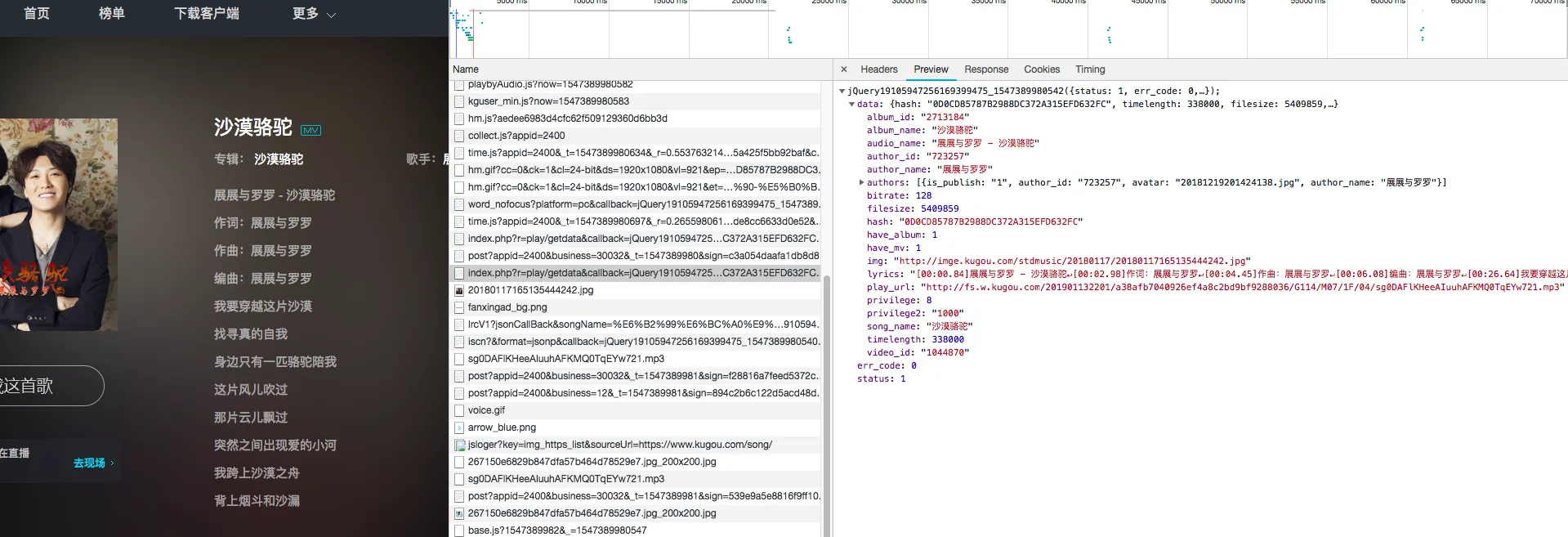Click the author_id "723257" property line
The width and height of the screenshot is (1568, 537).
pyautogui.click(x=918, y=156)
